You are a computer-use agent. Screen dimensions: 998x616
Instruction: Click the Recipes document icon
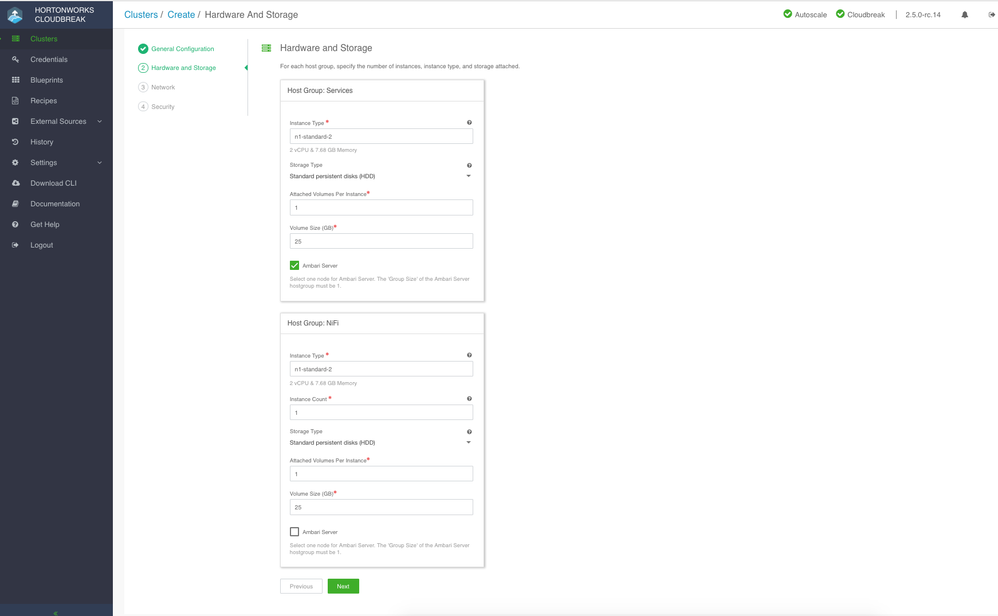click(x=15, y=101)
